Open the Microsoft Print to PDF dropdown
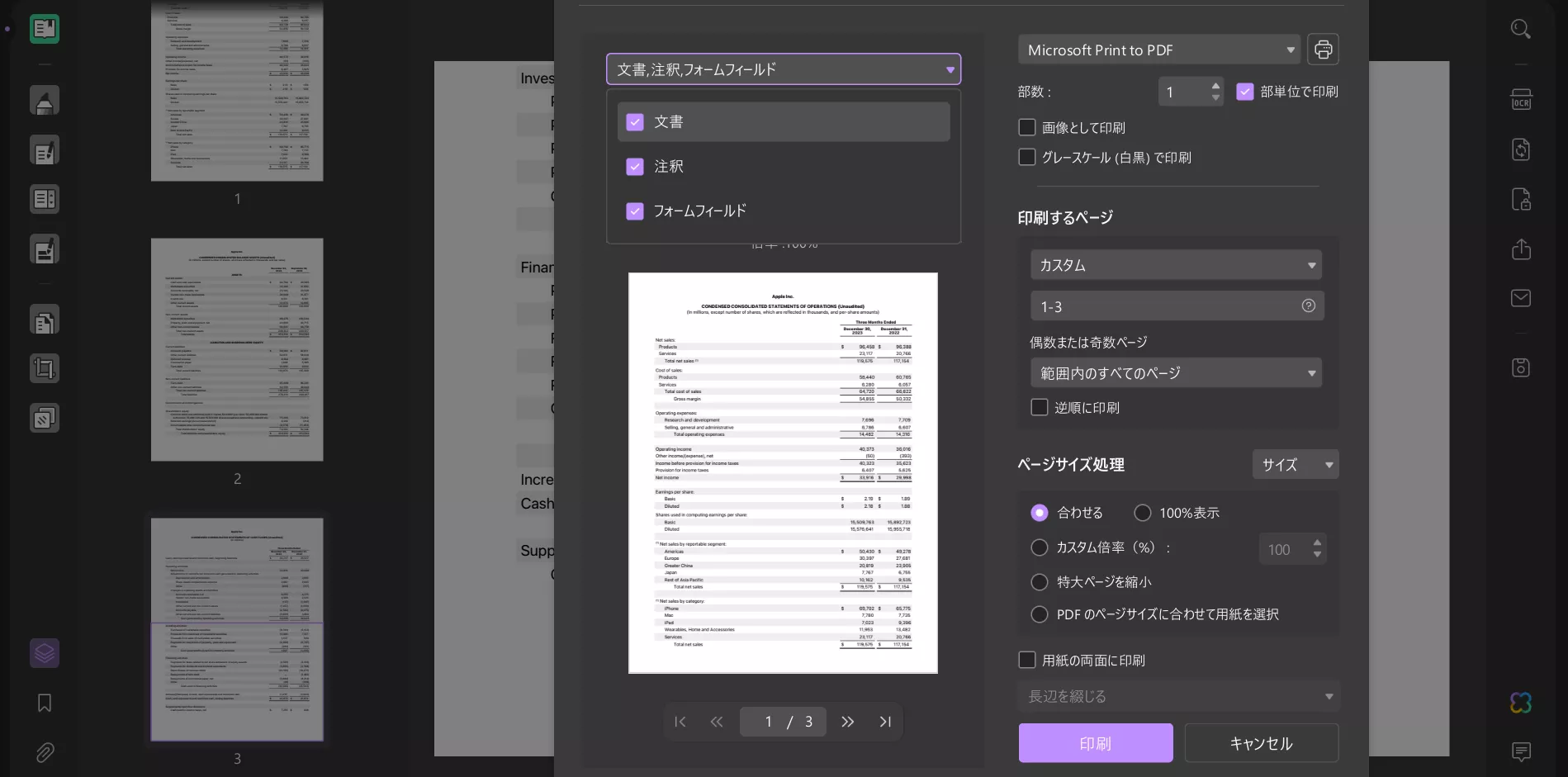 (1158, 50)
